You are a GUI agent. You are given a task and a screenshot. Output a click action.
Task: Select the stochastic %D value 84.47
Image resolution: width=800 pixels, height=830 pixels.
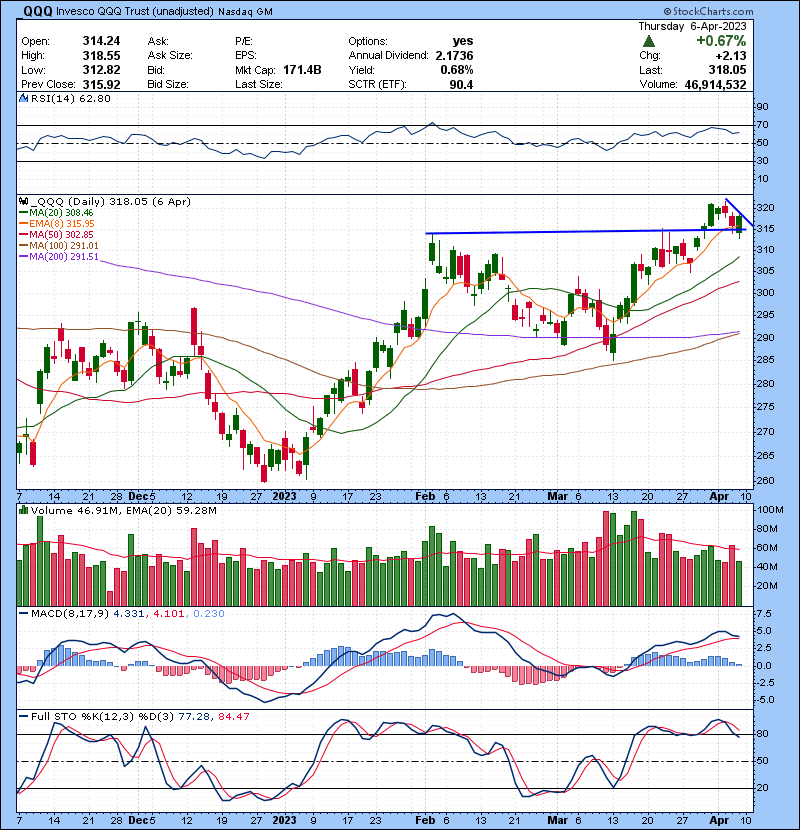pyautogui.click(x=233, y=716)
